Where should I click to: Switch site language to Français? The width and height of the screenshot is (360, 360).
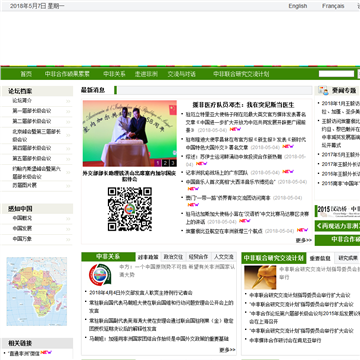pos(333,6)
